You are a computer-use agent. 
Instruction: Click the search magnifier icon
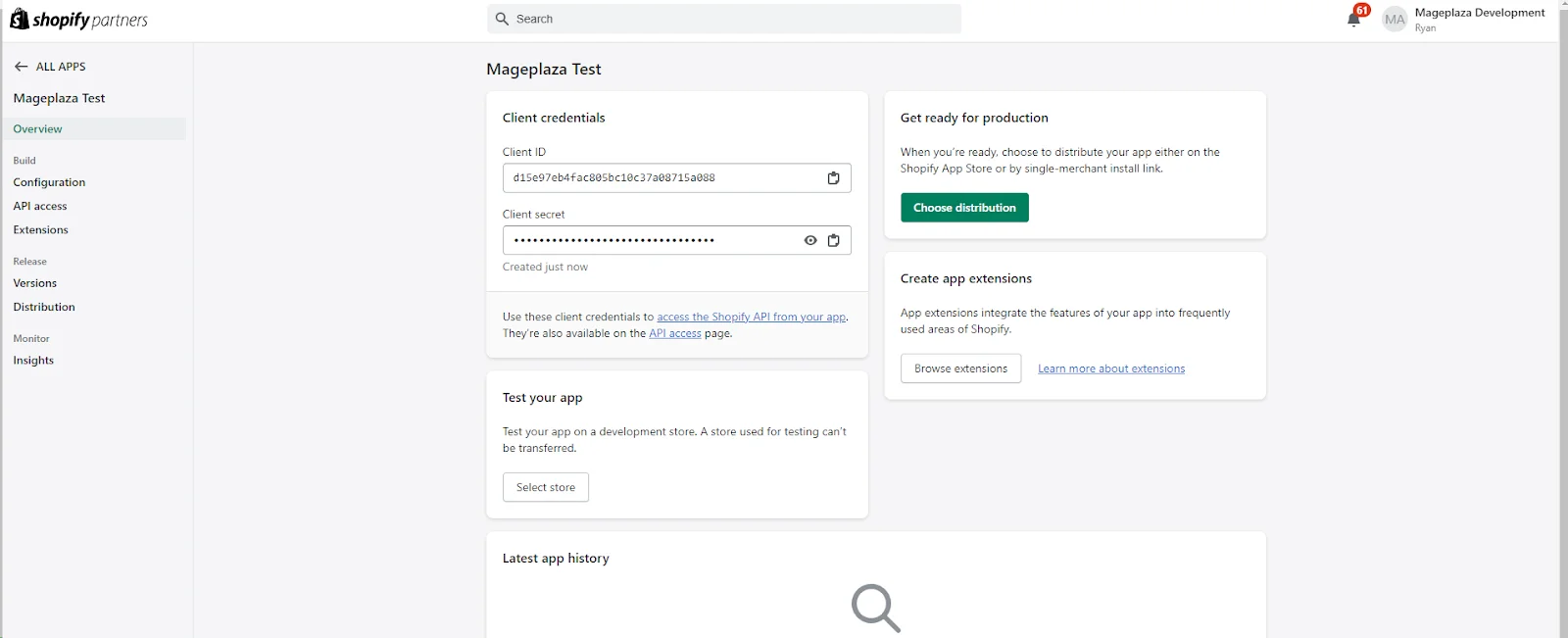[503, 19]
